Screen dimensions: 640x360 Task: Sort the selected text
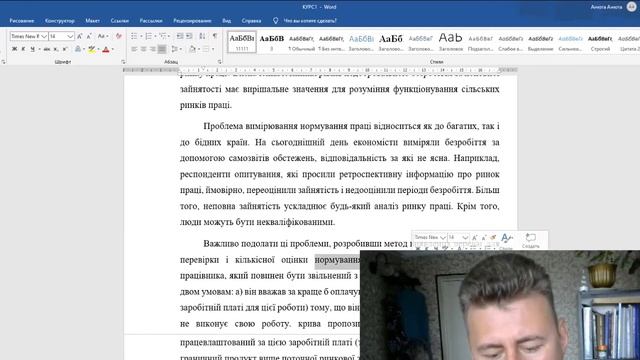[202, 36]
